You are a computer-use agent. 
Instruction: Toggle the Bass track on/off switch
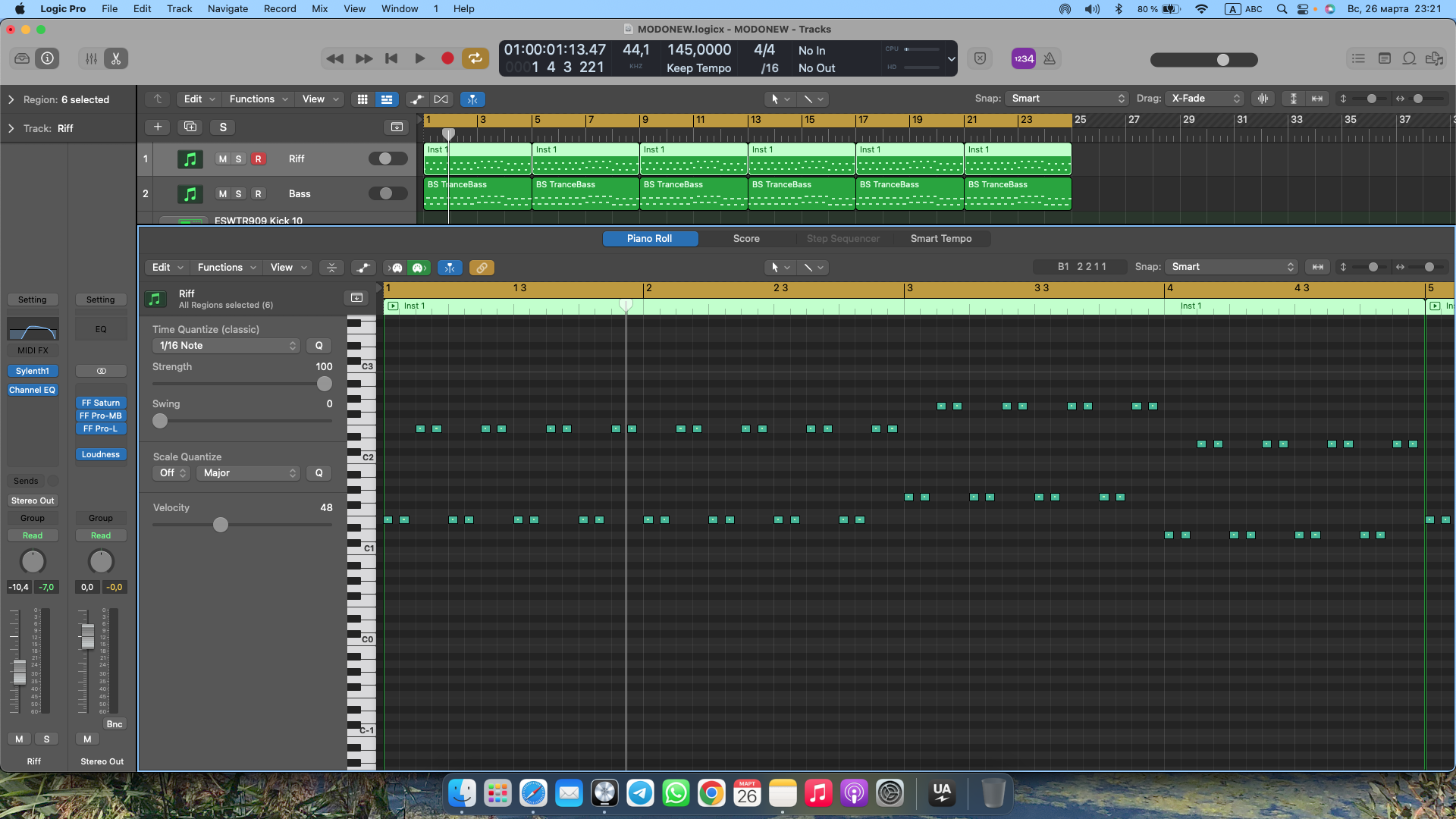pyautogui.click(x=388, y=193)
